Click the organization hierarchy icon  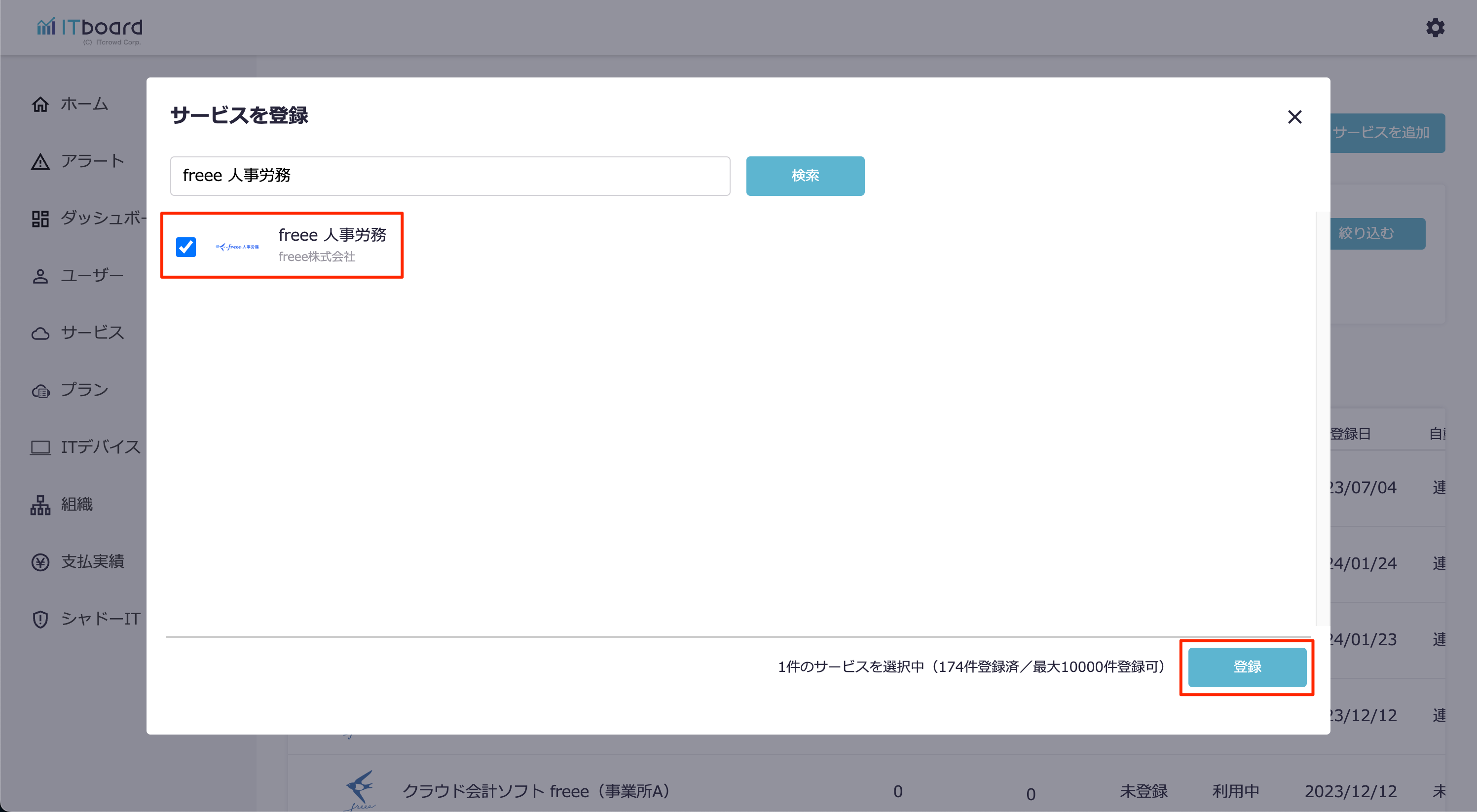40,505
